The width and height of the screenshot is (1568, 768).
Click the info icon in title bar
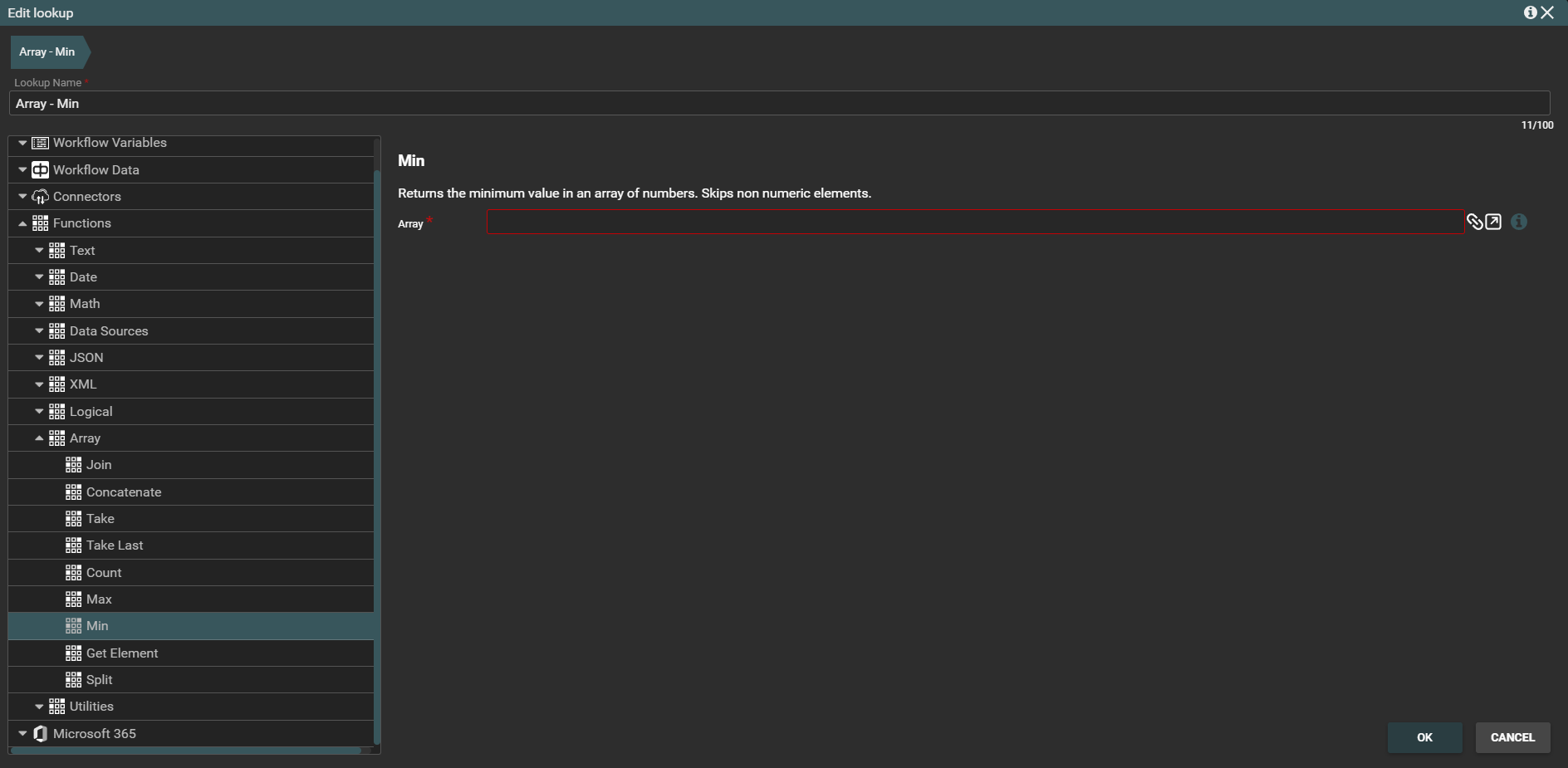point(1530,12)
